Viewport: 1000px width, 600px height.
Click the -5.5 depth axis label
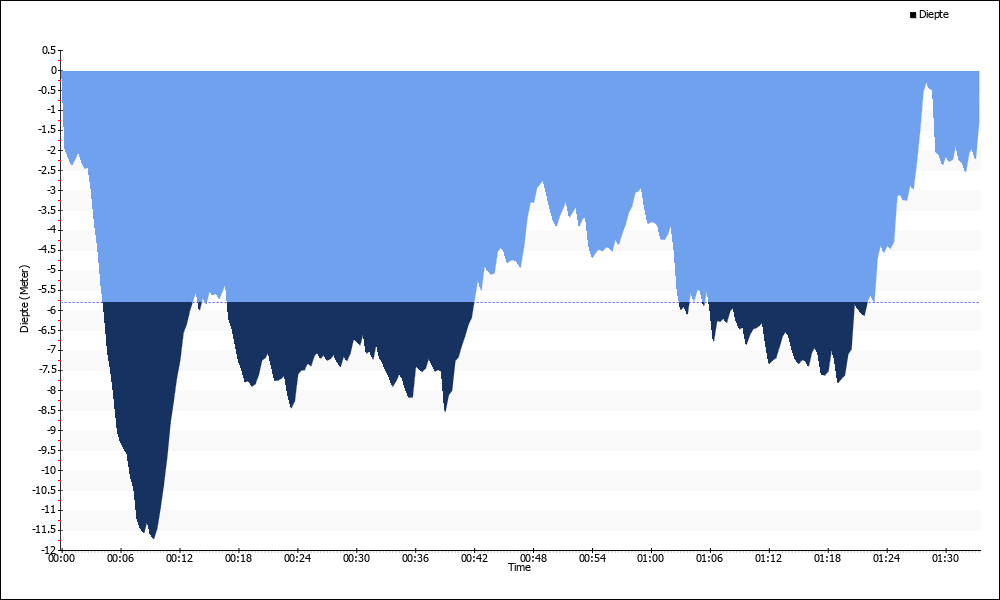coord(48,290)
